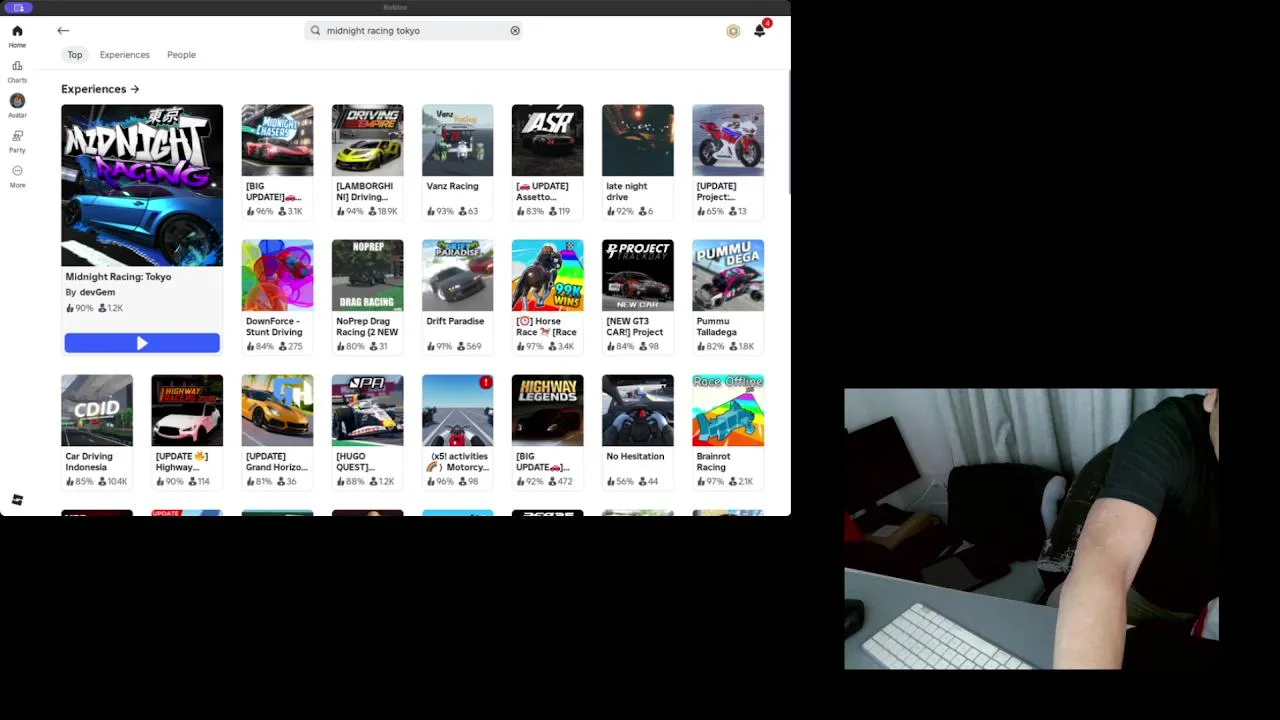
Task: Open the DownForce Stunt Driving thumbnail
Action: [x=277, y=275]
